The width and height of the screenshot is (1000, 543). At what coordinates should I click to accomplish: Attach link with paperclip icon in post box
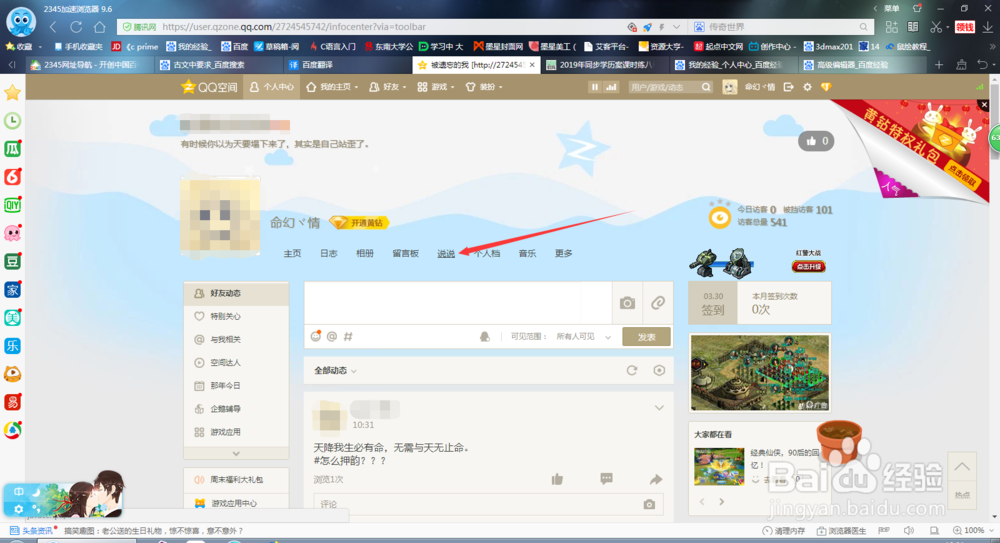pyautogui.click(x=658, y=303)
